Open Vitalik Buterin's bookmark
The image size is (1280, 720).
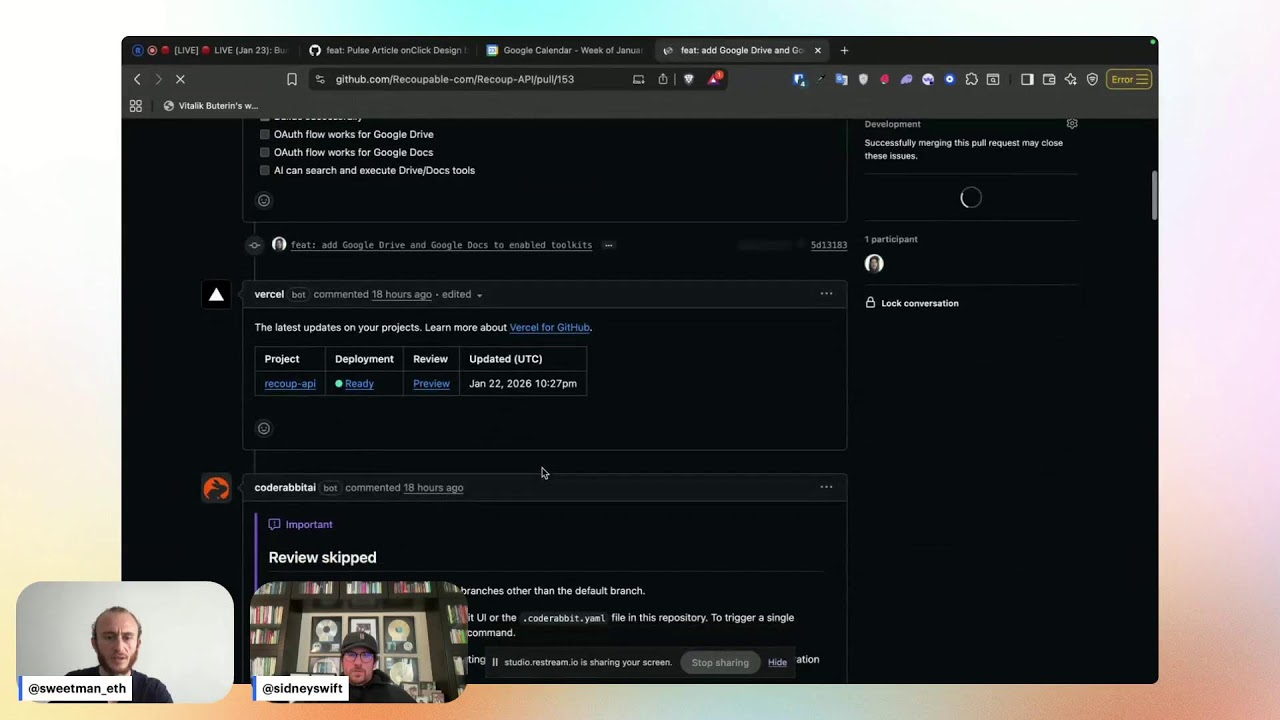coord(210,105)
